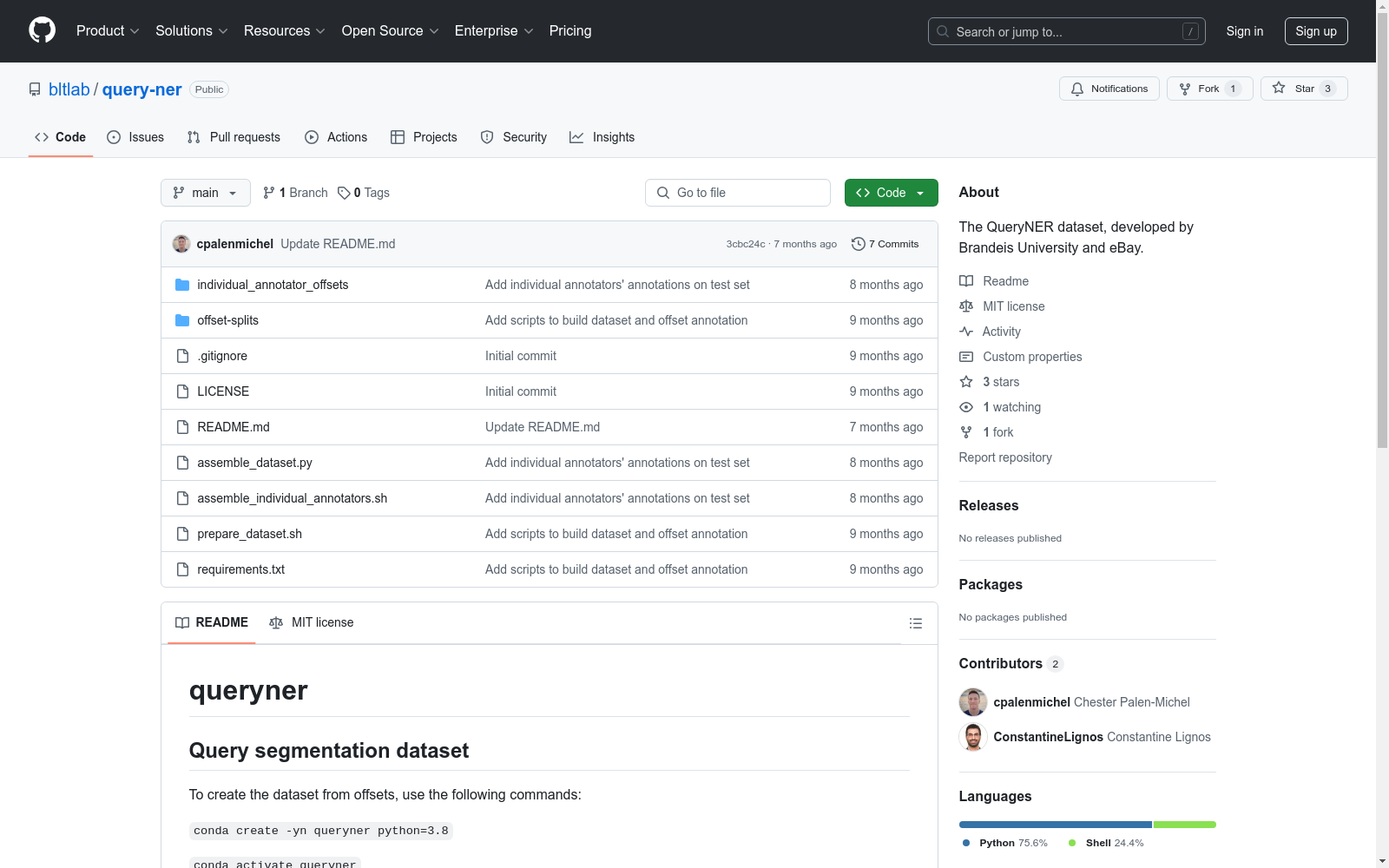Viewport: 1389px width, 868px height.
Task: Click the 1 fork link in About
Action: tap(997, 432)
